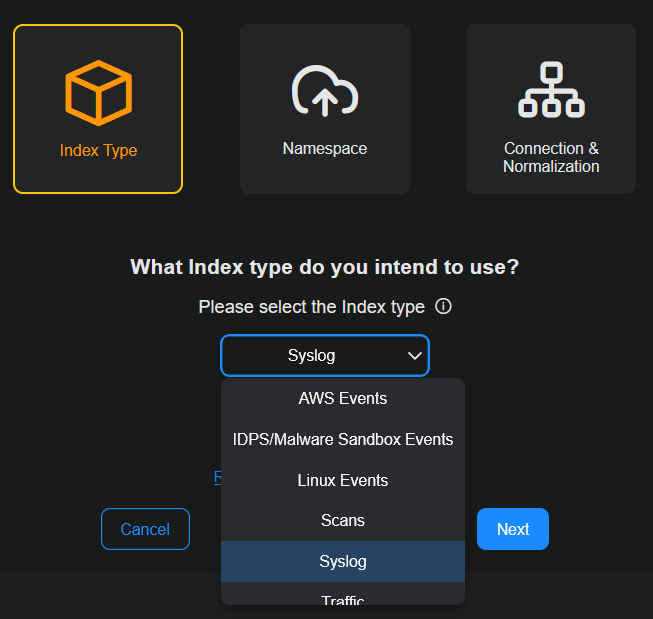Screen dimensions: 653x619
Task: Choose AWS Events from the list
Action: pyautogui.click(x=342, y=399)
